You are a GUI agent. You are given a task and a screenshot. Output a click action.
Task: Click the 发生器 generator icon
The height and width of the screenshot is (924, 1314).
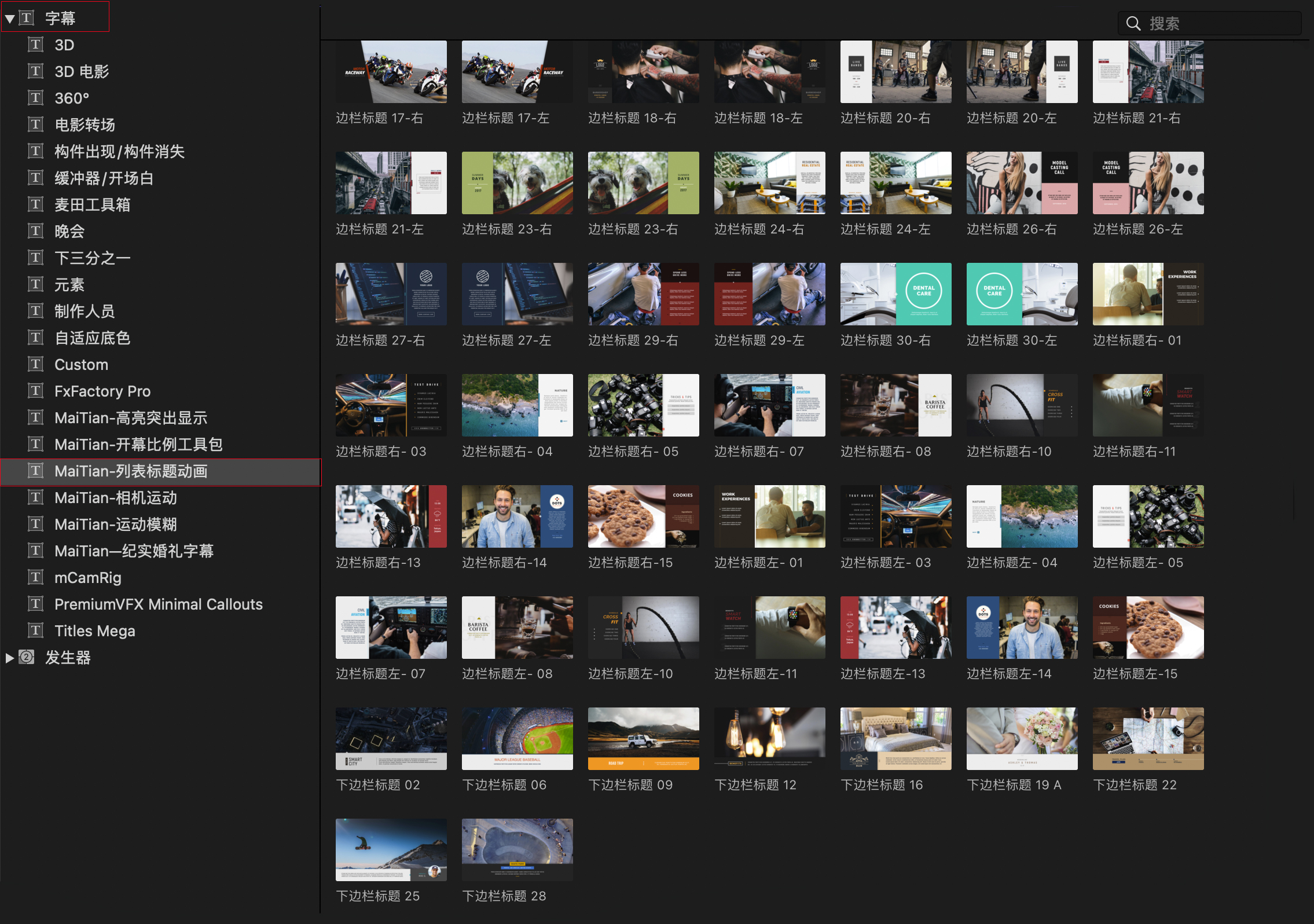[x=28, y=657]
